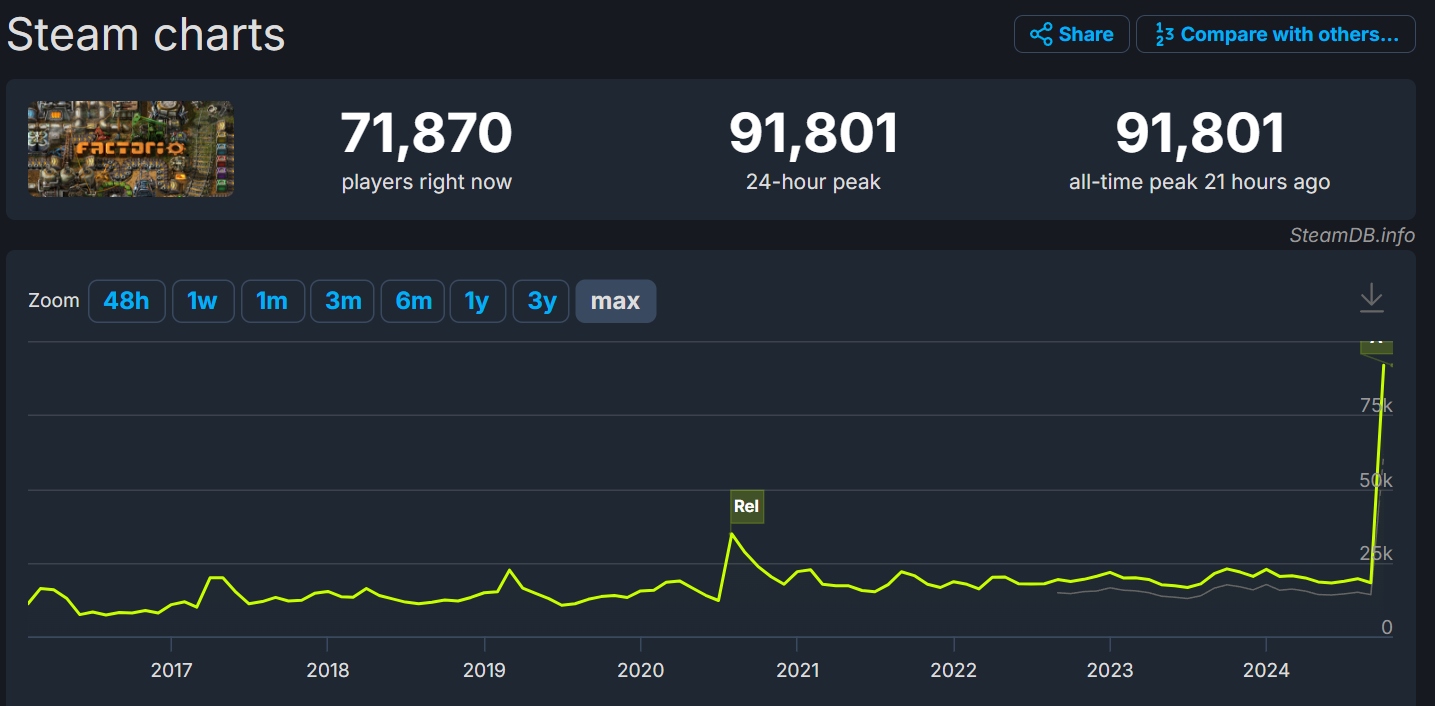
Task: Click the 2017 axis label
Action: [x=172, y=670]
